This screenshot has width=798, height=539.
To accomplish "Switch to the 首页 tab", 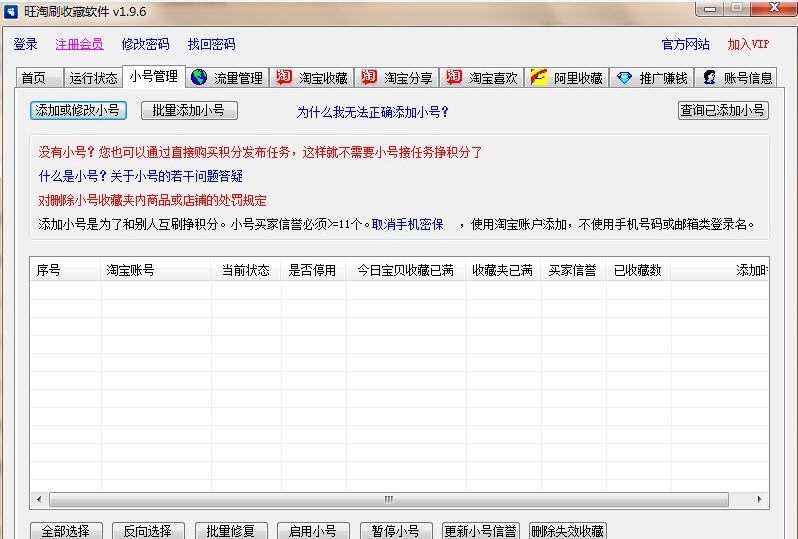I will (x=39, y=78).
